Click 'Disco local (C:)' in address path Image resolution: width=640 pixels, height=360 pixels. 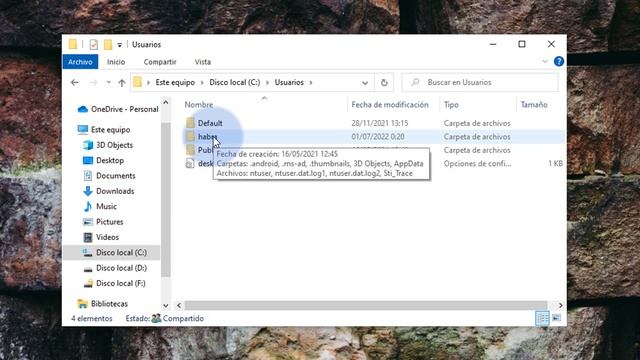235,82
